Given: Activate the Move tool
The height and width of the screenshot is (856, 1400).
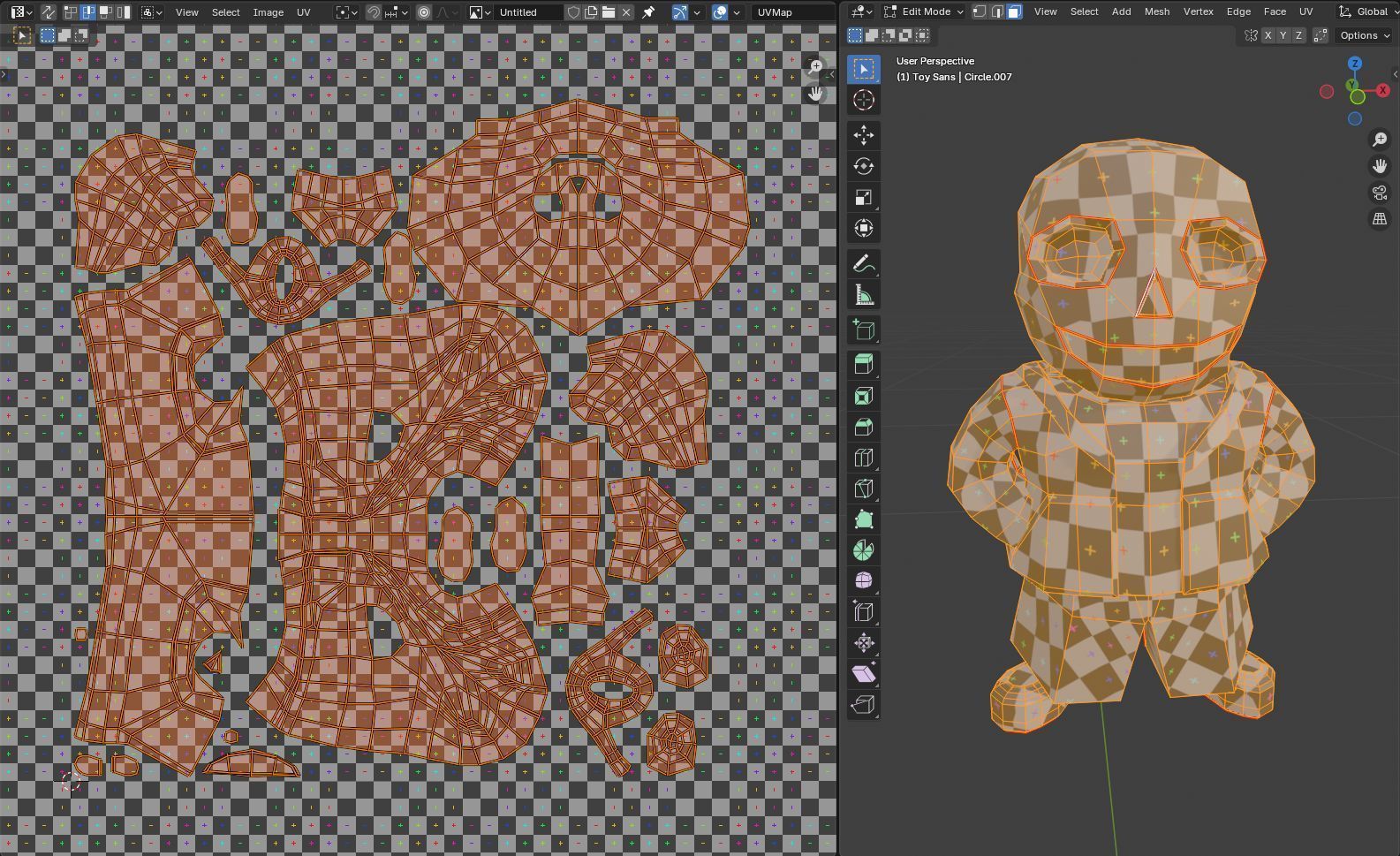Looking at the screenshot, I should 863,135.
